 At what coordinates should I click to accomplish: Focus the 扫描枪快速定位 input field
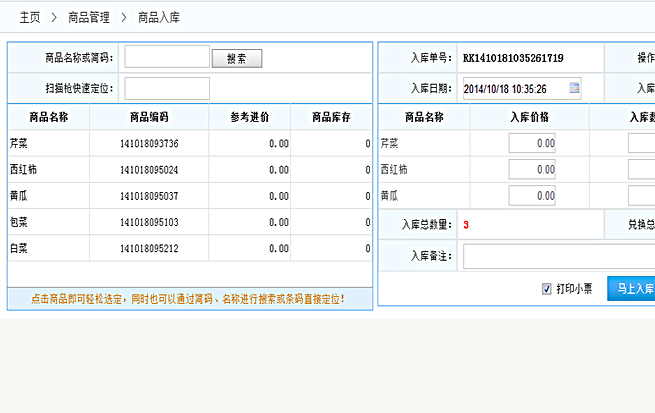tap(167, 89)
